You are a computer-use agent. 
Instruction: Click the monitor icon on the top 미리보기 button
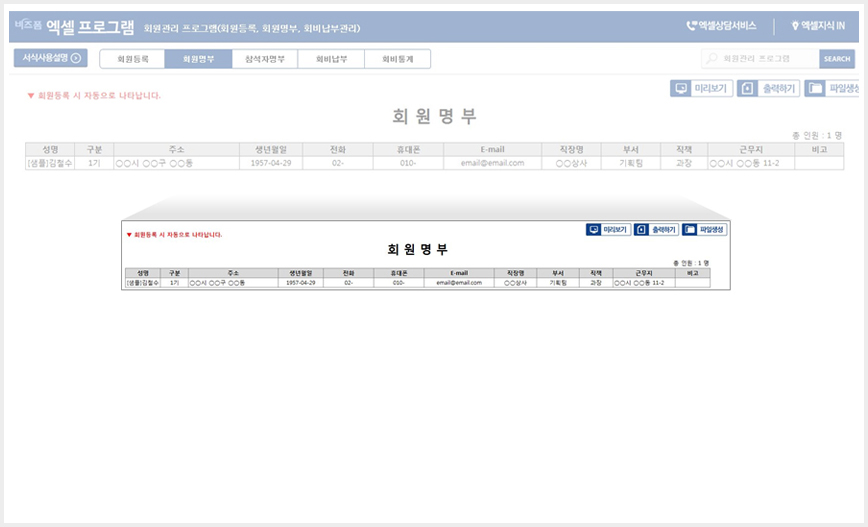pyautogui.click(x=681, y=89)
